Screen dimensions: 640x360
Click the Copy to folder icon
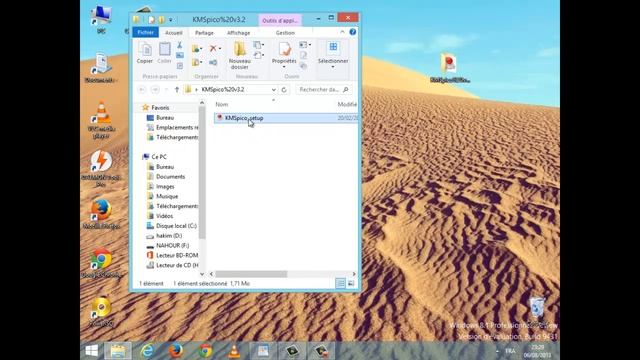(197, 62)
